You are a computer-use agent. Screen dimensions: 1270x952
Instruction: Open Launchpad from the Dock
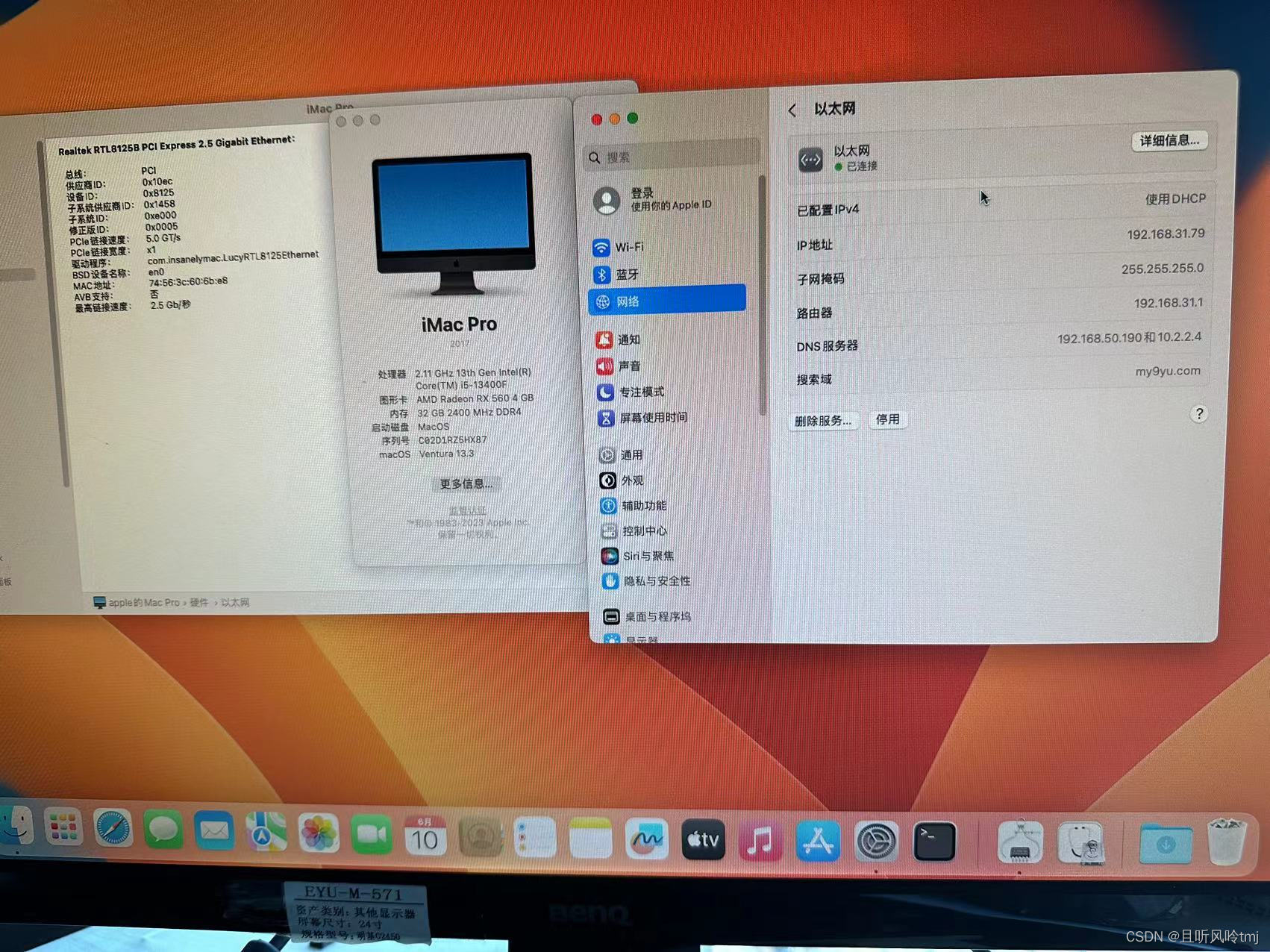[62, 827]
